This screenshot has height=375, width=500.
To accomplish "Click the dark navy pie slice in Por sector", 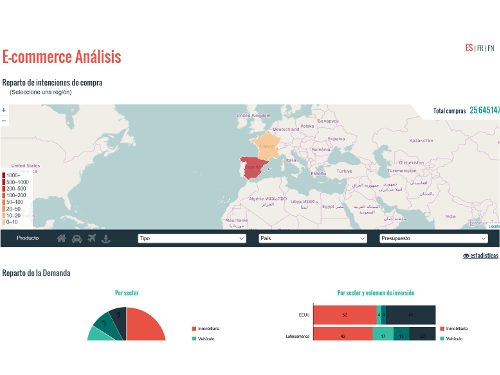I will [119, 320].
